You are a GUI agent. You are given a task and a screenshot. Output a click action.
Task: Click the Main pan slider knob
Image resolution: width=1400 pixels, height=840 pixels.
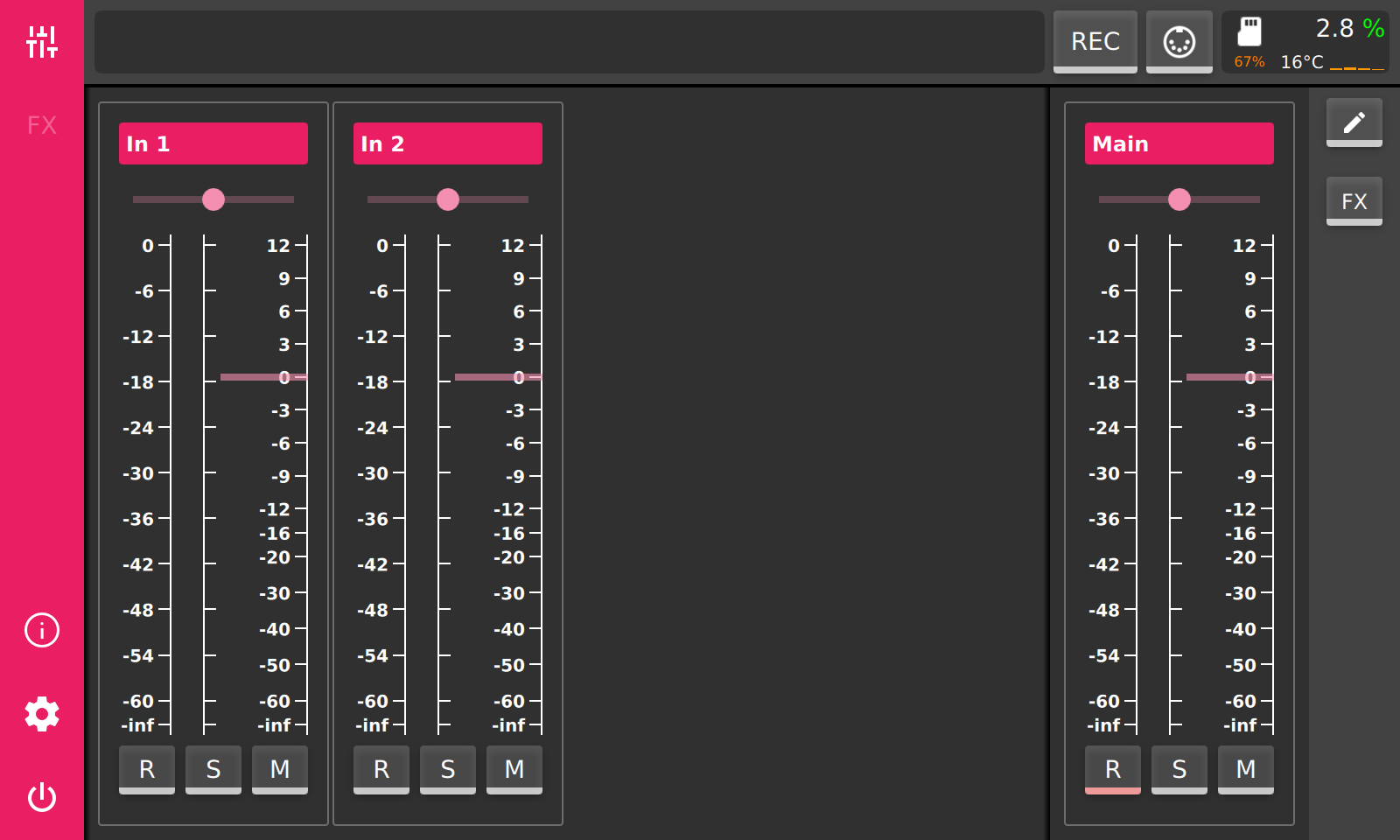(1179, 199)
